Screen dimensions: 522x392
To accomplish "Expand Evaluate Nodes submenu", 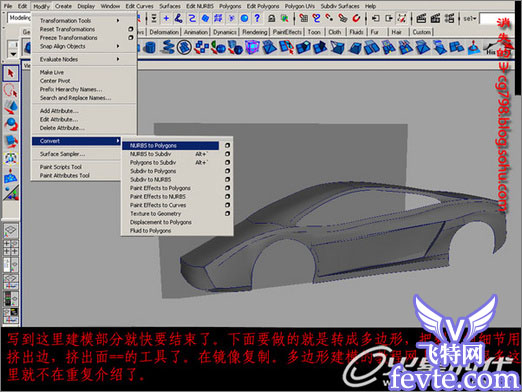I will 118,59.
